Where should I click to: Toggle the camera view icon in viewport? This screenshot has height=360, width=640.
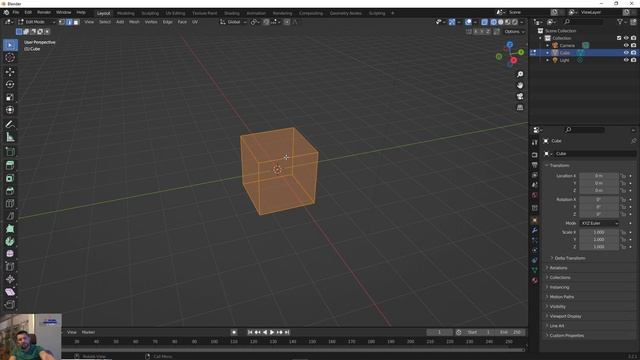point(520,96)
